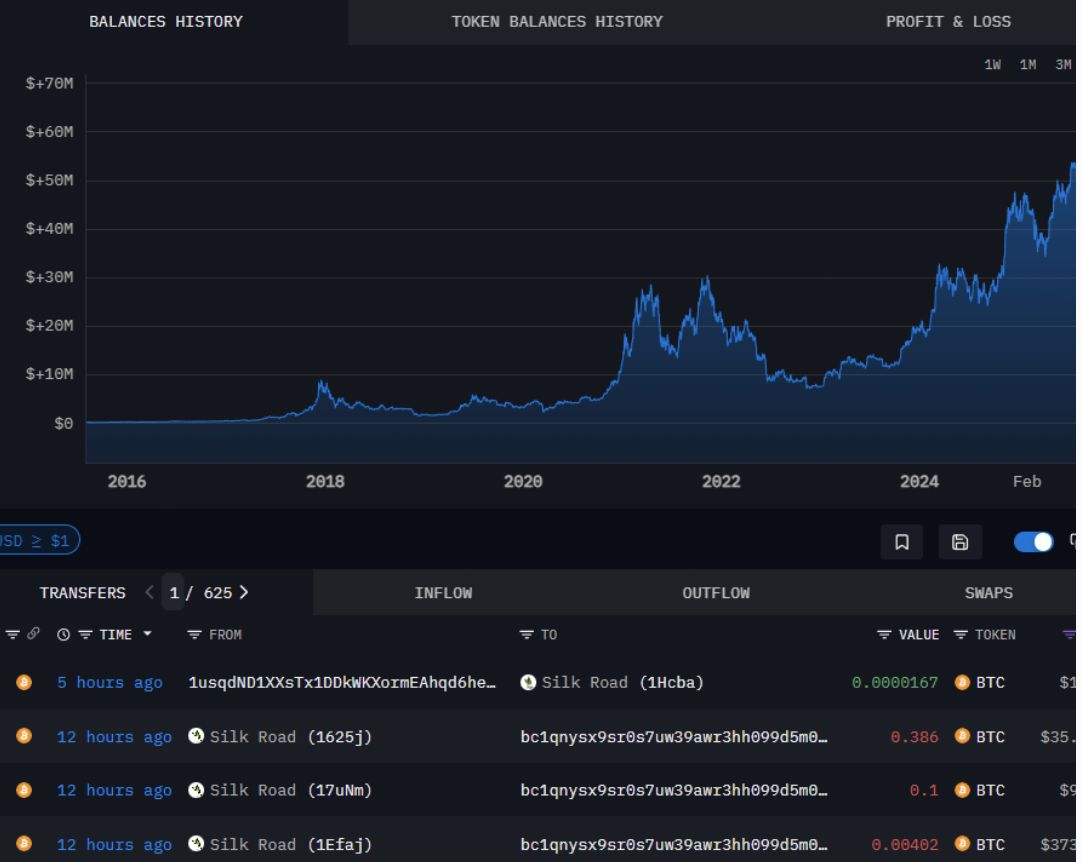This screenshot has height=862, width=1082.
Task: Open the Silk Road (1Hcba) address link
Action: 613,682
